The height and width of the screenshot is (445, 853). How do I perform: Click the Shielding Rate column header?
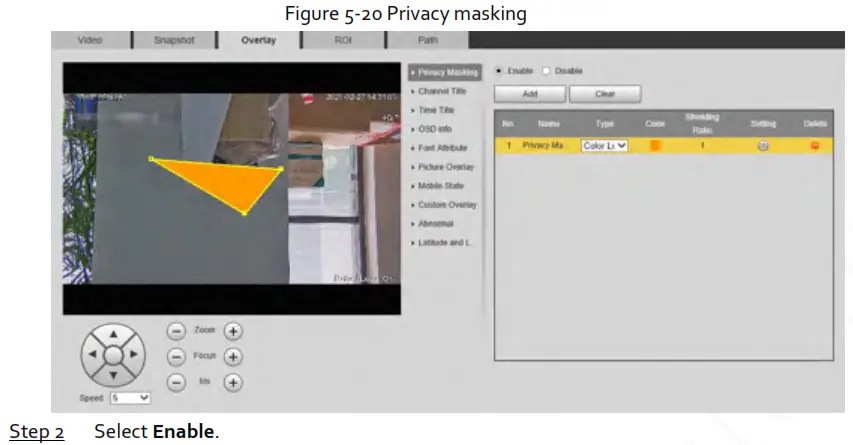click(702, 123)
